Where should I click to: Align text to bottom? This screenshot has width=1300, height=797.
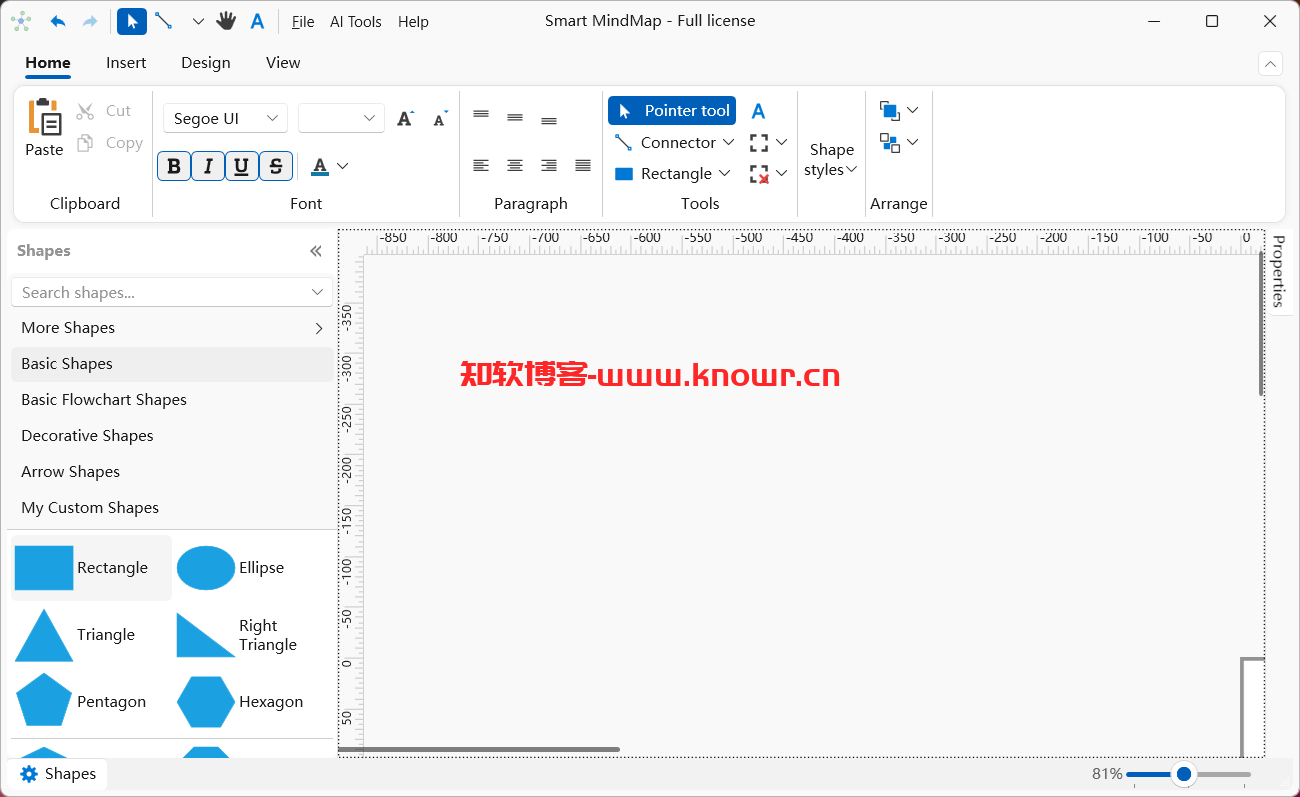pos(549,121)
